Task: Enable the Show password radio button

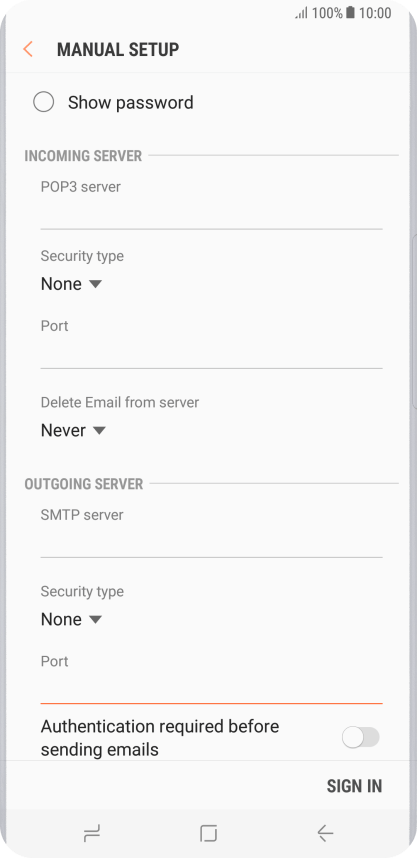Action: tap(43, 102)
